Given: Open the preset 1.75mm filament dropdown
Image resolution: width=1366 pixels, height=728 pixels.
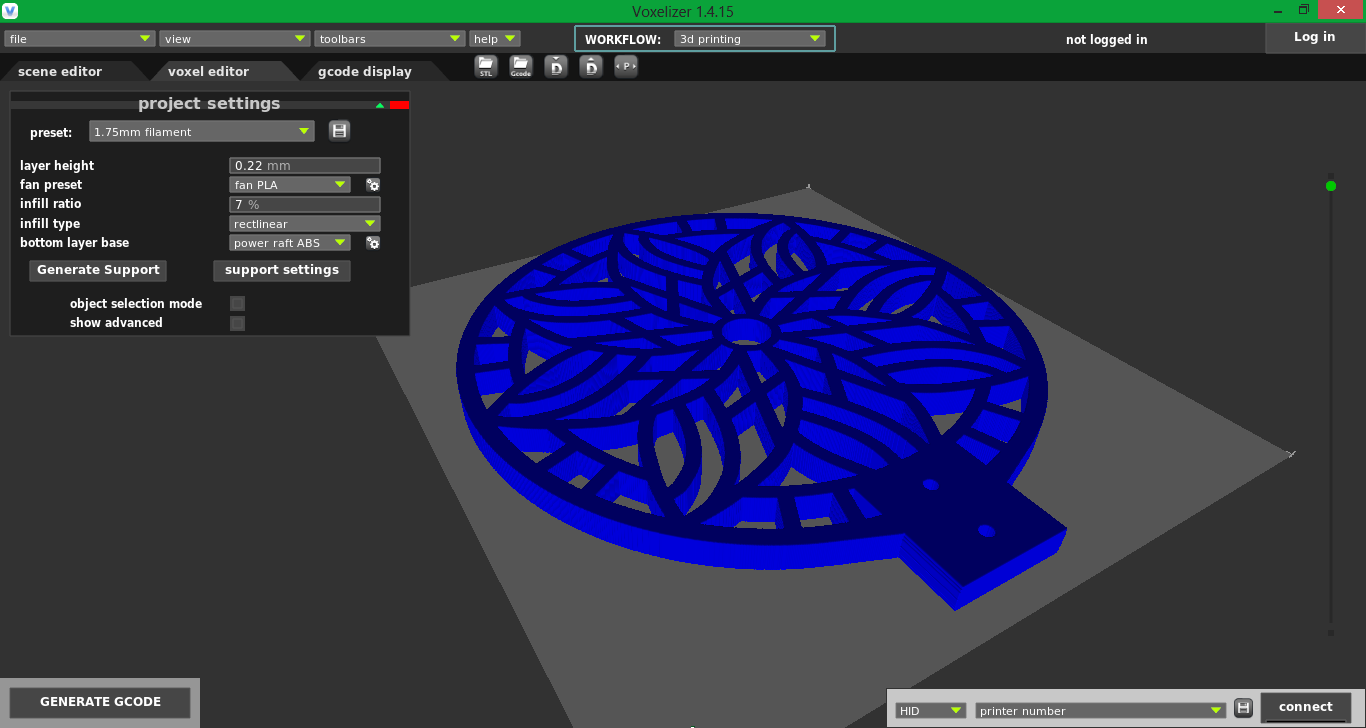Looking at the screenshot, I should (202, 131).
